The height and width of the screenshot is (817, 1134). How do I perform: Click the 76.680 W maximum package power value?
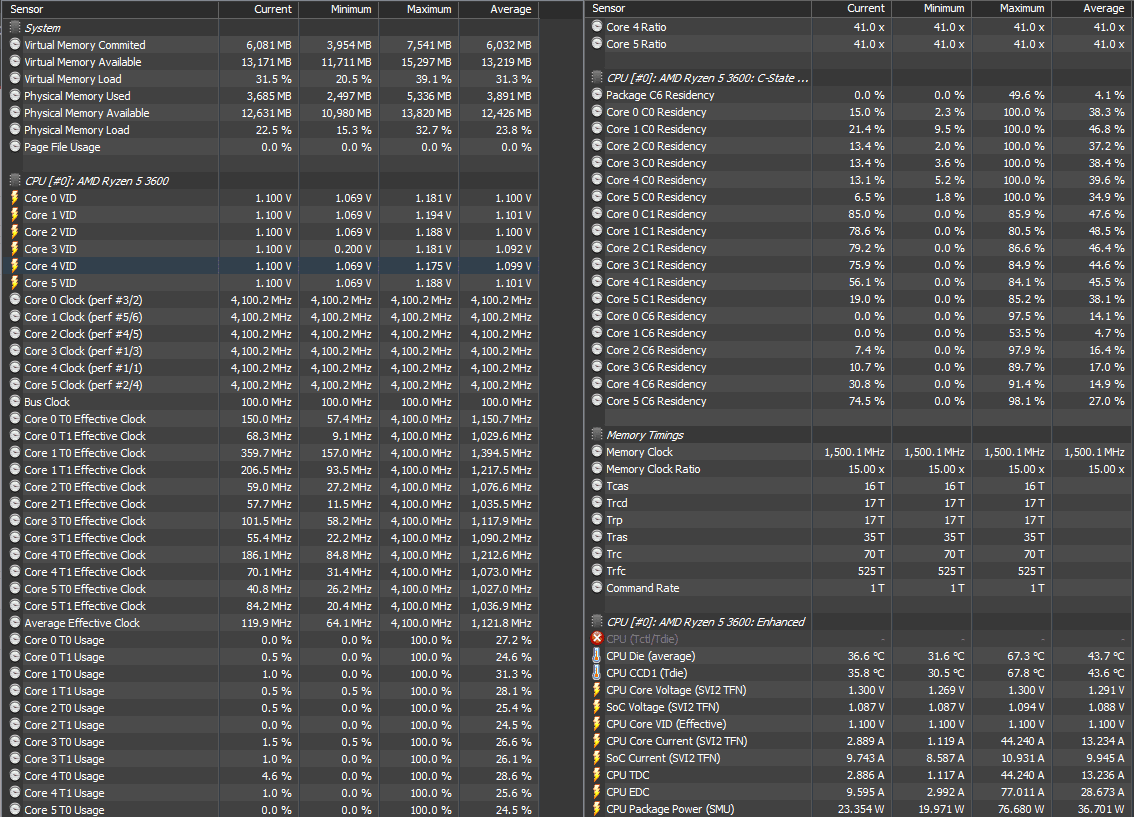point(1018,808)
